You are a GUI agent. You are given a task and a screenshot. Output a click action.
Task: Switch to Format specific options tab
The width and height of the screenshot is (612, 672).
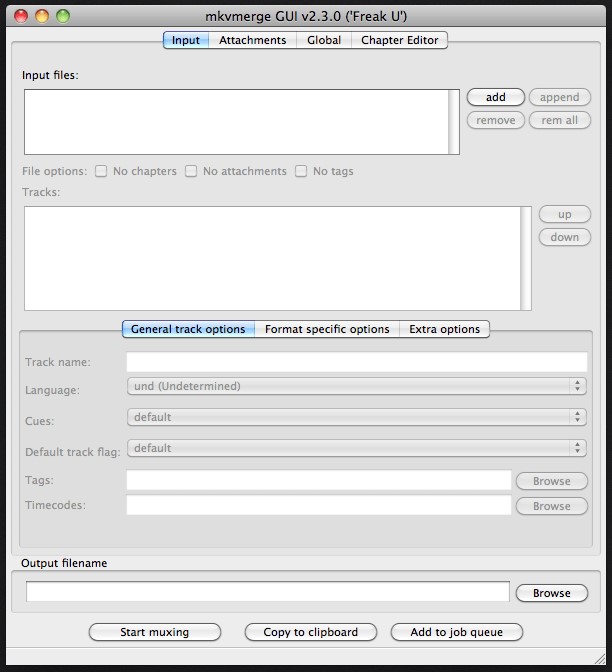point(327,329)
